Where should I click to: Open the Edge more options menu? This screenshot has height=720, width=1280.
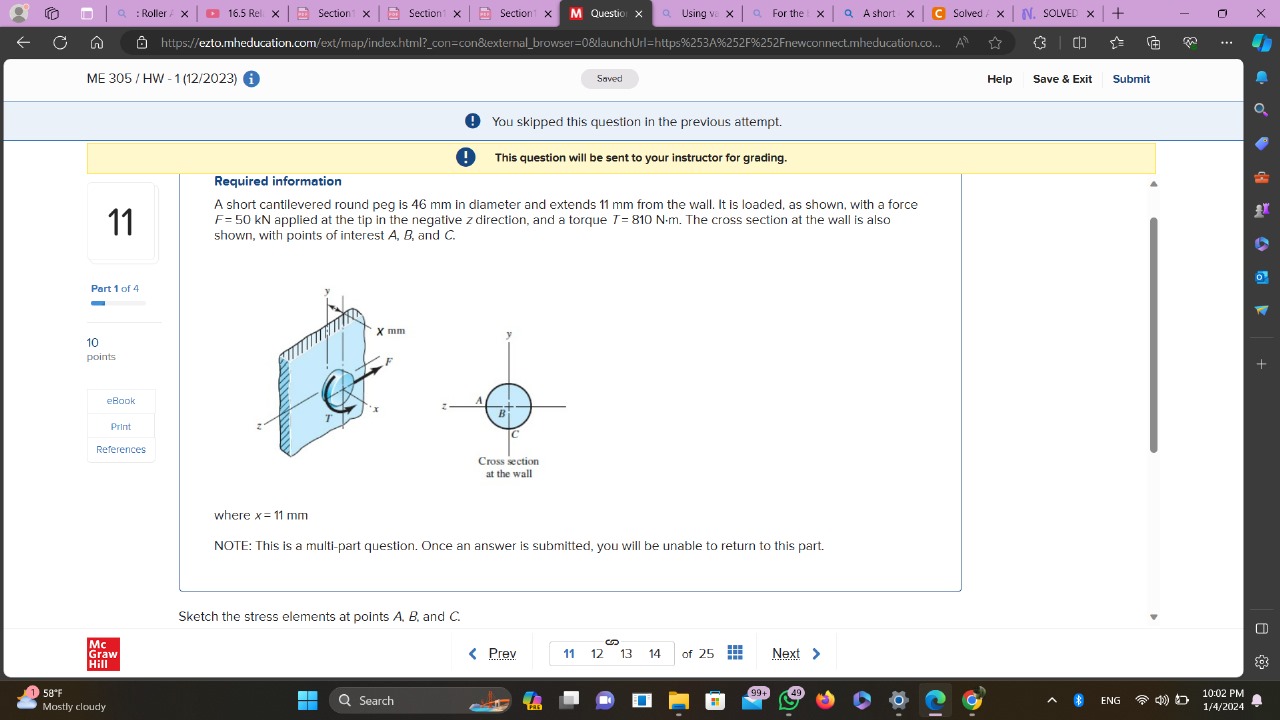pos(1226,43)
